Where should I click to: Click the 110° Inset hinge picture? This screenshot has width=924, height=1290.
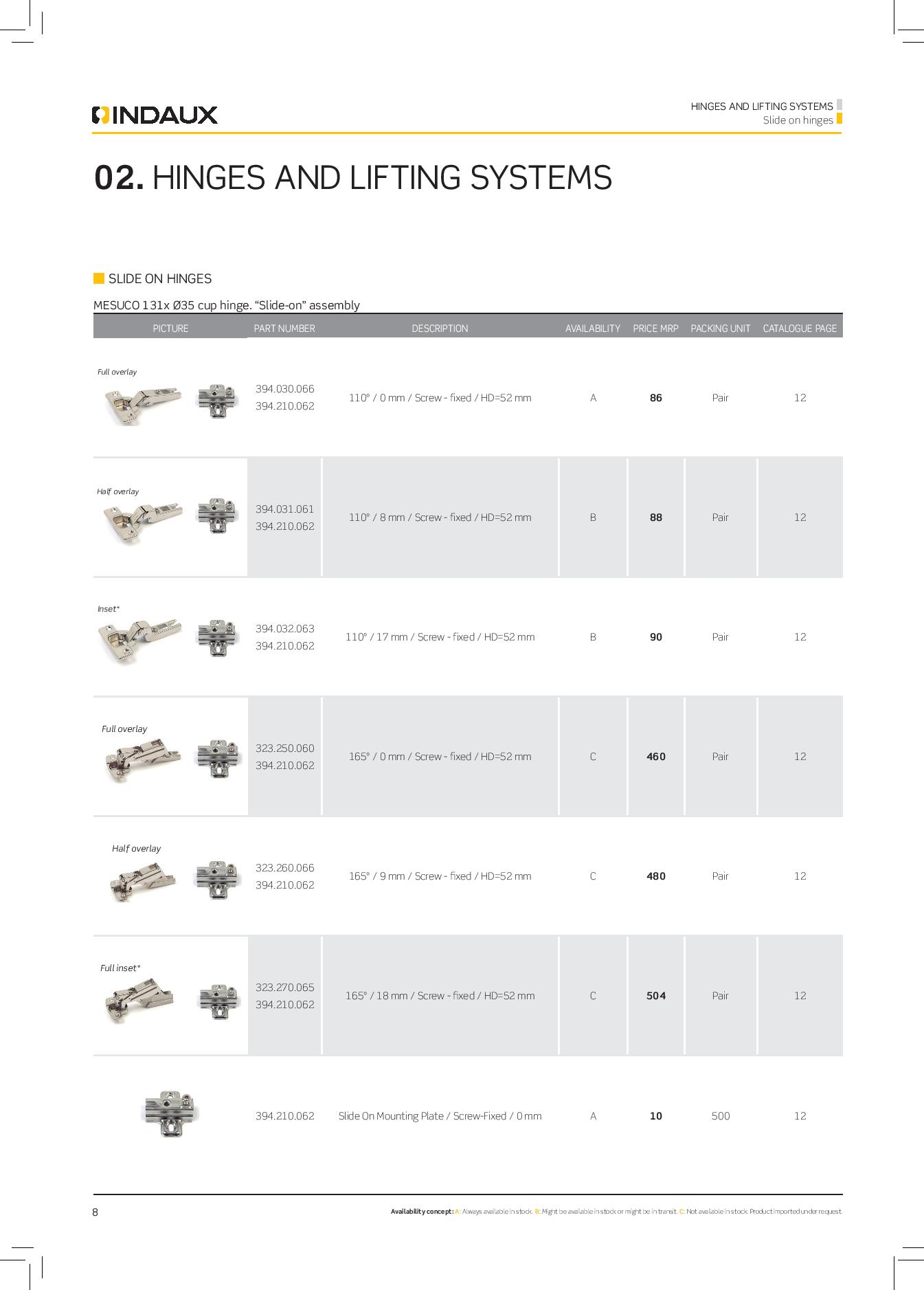141,638
